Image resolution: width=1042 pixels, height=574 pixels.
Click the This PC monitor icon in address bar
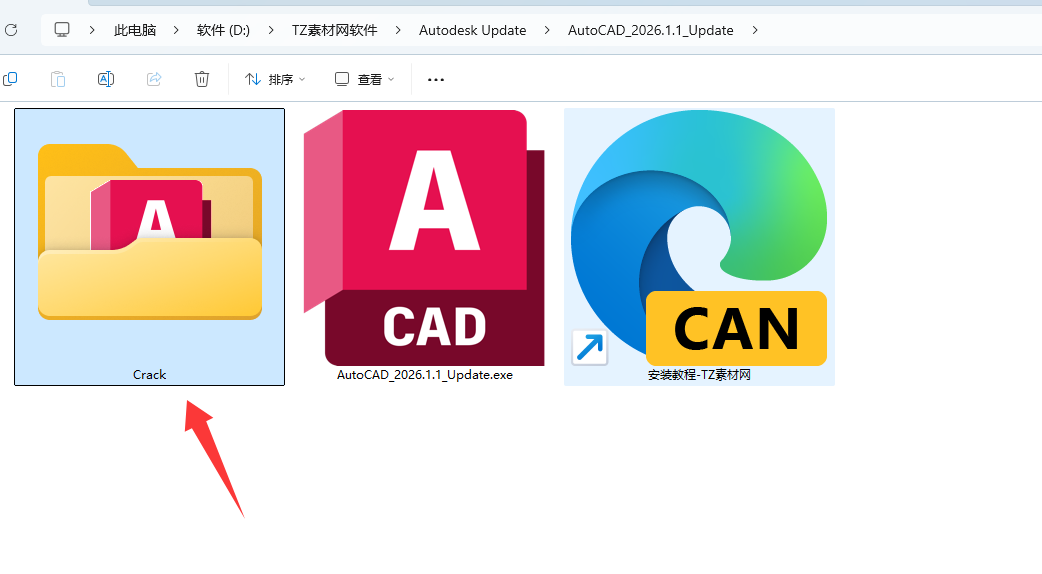pyautogui.click(x=62, y=30)
